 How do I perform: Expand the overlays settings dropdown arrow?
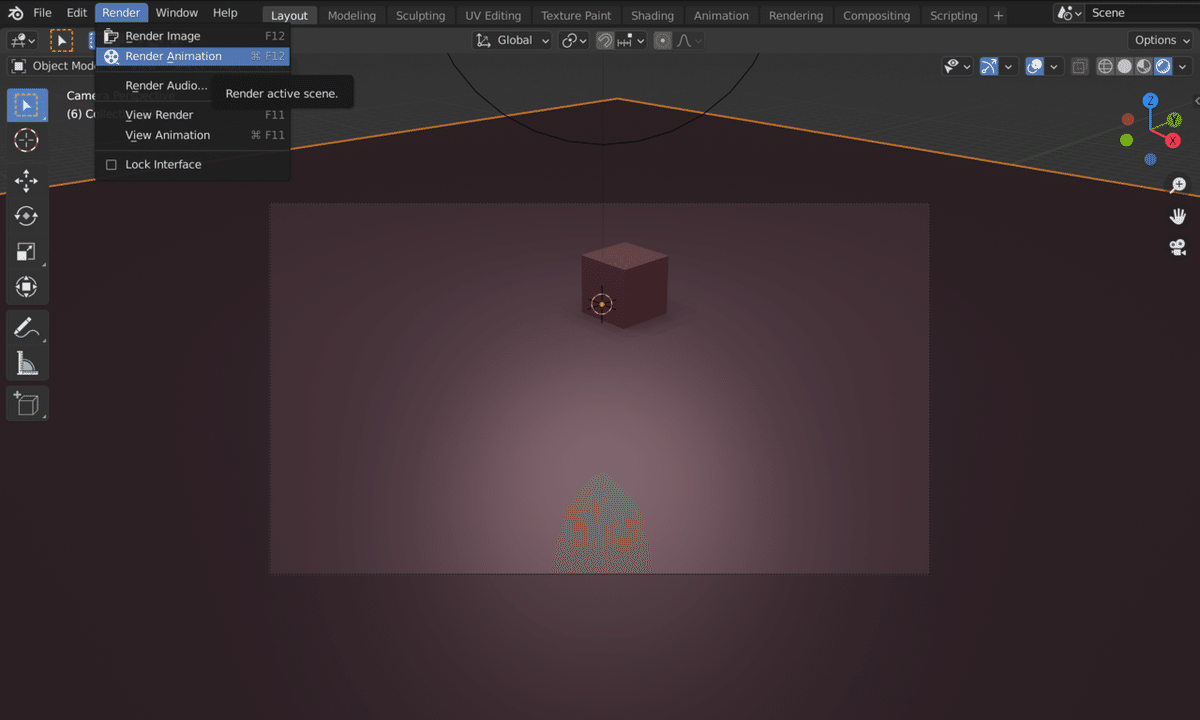coord(1055,66)
